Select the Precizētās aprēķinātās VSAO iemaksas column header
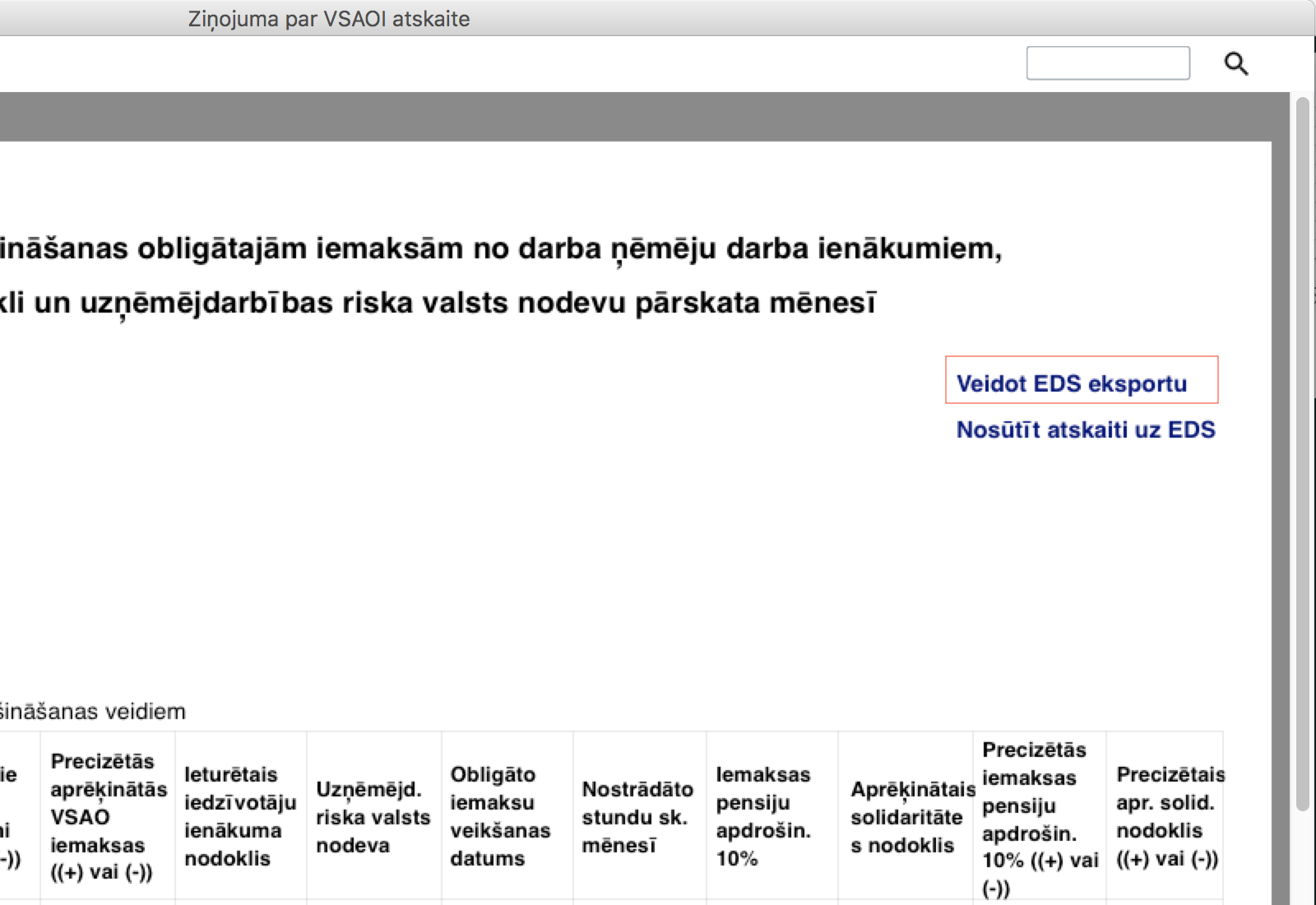Image resolution: width=1316 pixels, height=905 pixels. (x=106, y=814)
